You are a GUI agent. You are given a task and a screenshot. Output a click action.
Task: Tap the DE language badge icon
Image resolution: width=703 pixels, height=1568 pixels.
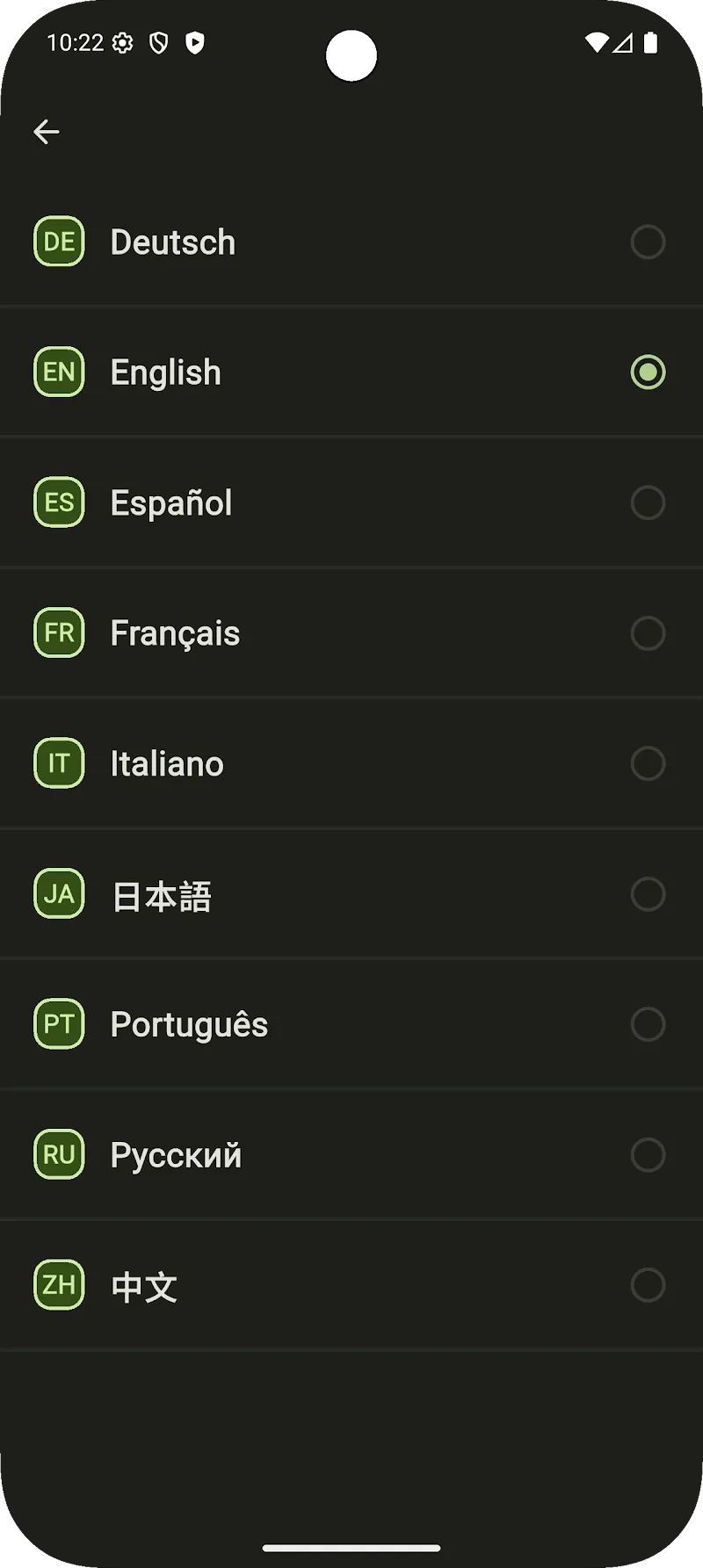tap(59, 242)
